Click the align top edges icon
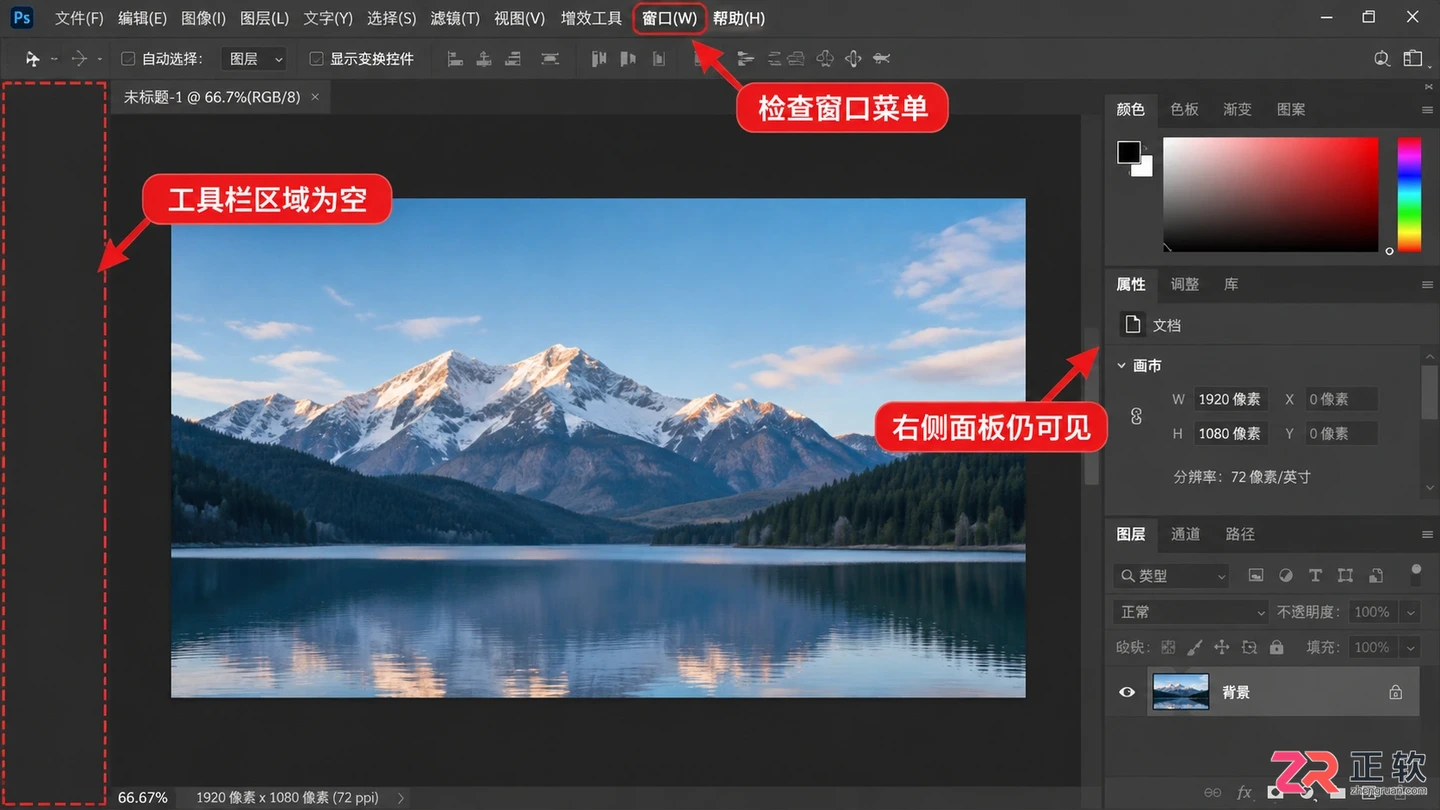 pyautogui.click(x=599, y=59)
